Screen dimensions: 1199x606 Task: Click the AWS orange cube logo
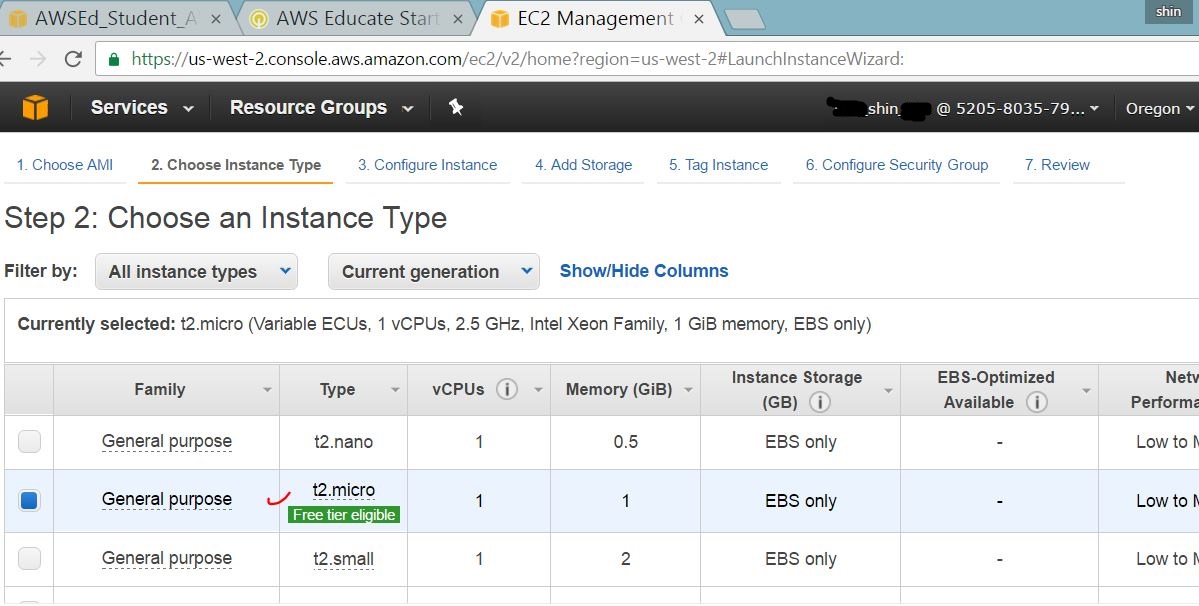35,107
